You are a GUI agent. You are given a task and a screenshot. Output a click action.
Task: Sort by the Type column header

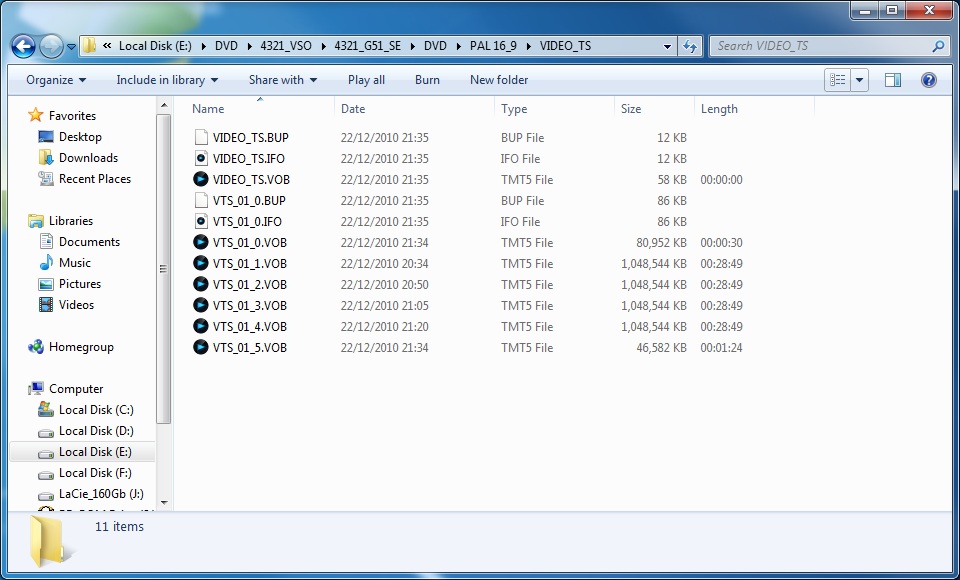click(x=514, y=109)
